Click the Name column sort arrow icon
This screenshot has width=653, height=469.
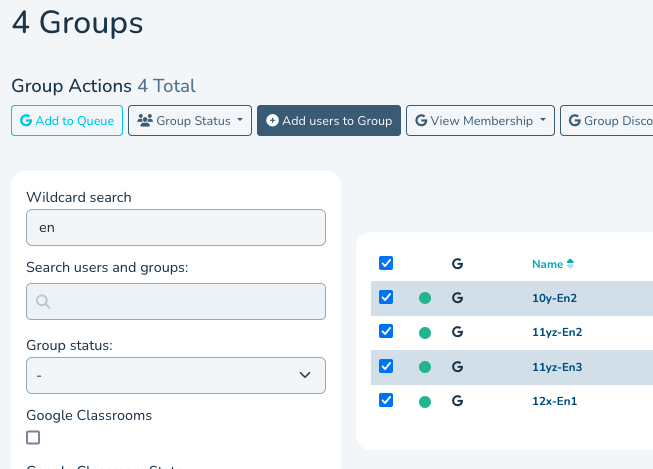(x=570, y=264)
